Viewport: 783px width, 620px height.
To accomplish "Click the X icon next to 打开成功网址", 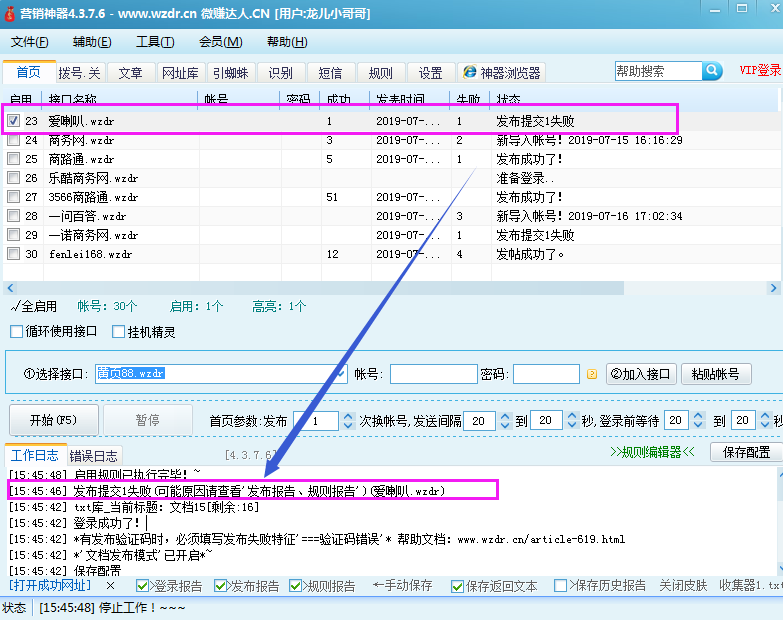I will [x=110, y=586].
